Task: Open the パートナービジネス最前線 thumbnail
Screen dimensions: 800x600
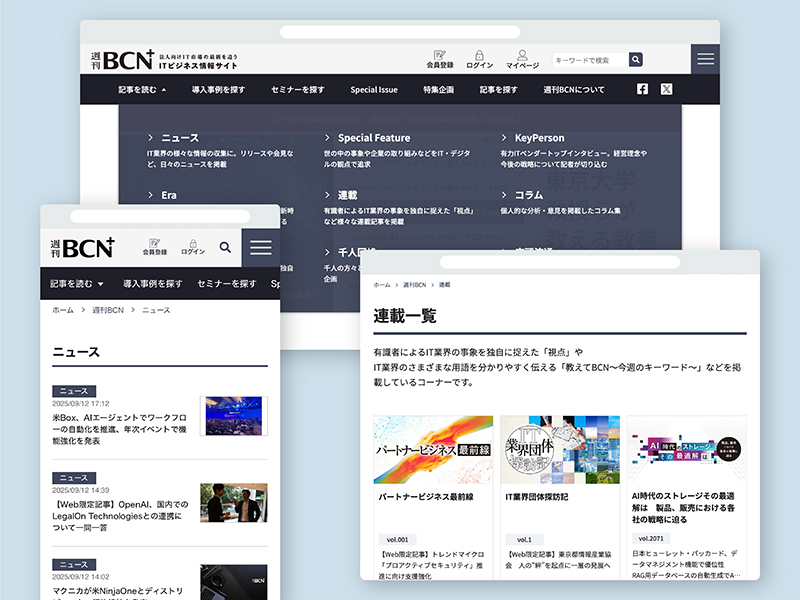Action: click(433, 450)
